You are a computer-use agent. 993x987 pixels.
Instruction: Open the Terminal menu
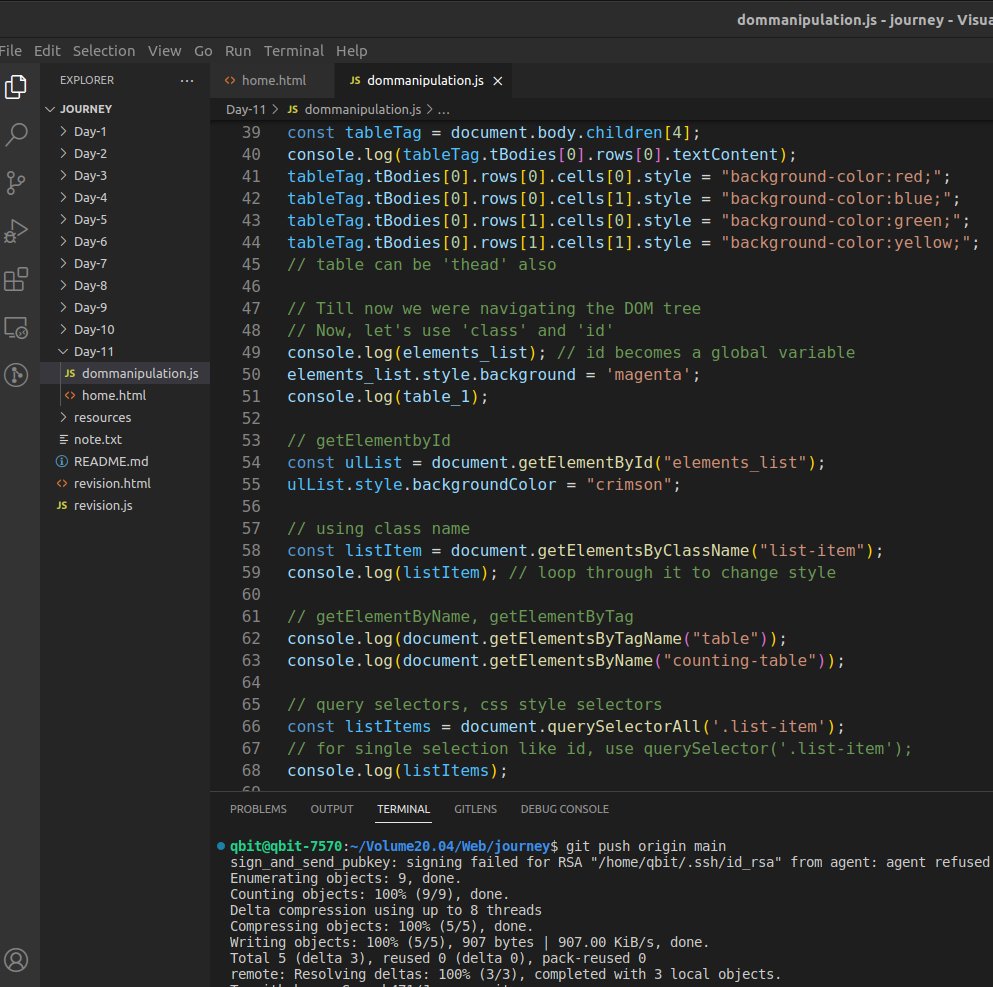[294, 51]
